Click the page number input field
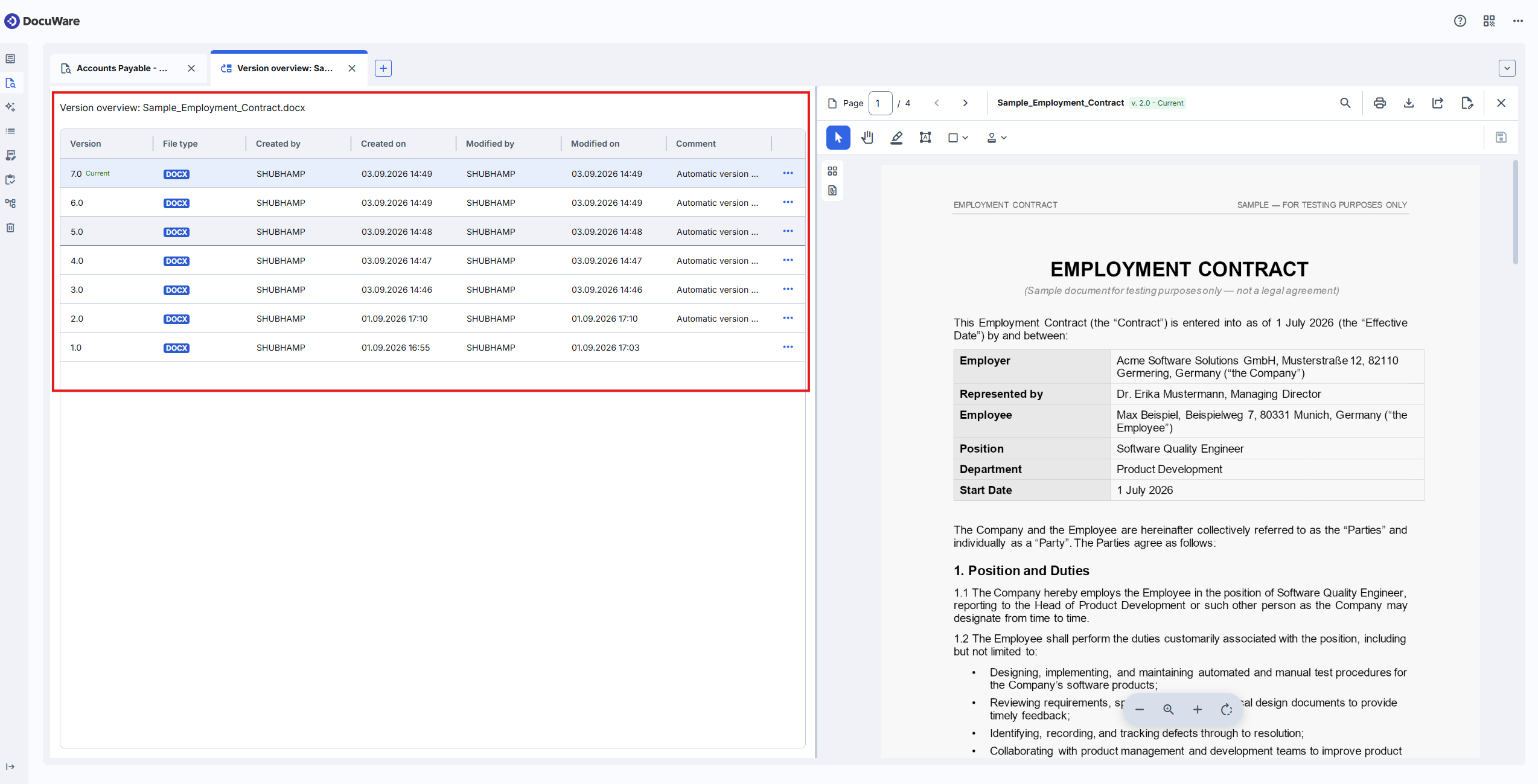The image size is (1538, 784). [x=880, y=103]
